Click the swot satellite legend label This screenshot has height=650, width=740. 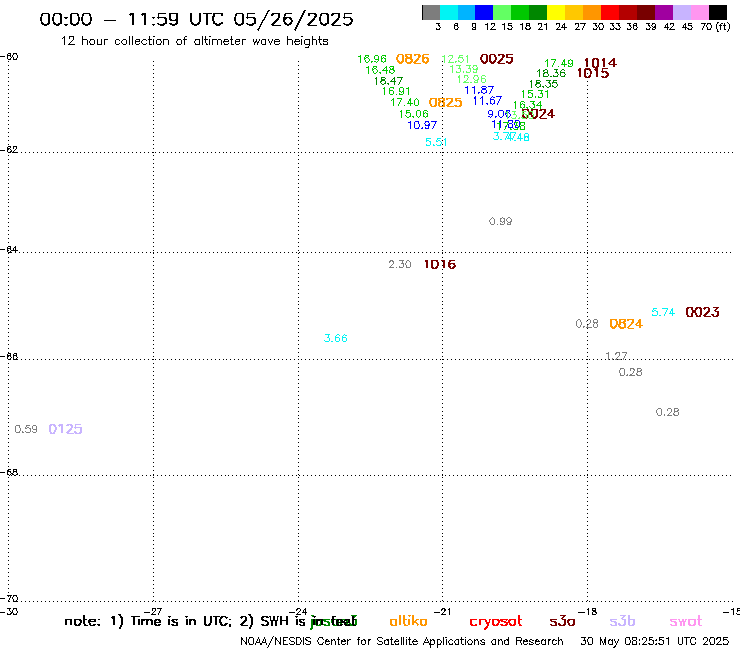pyautogui.click(x=686, y=622)
